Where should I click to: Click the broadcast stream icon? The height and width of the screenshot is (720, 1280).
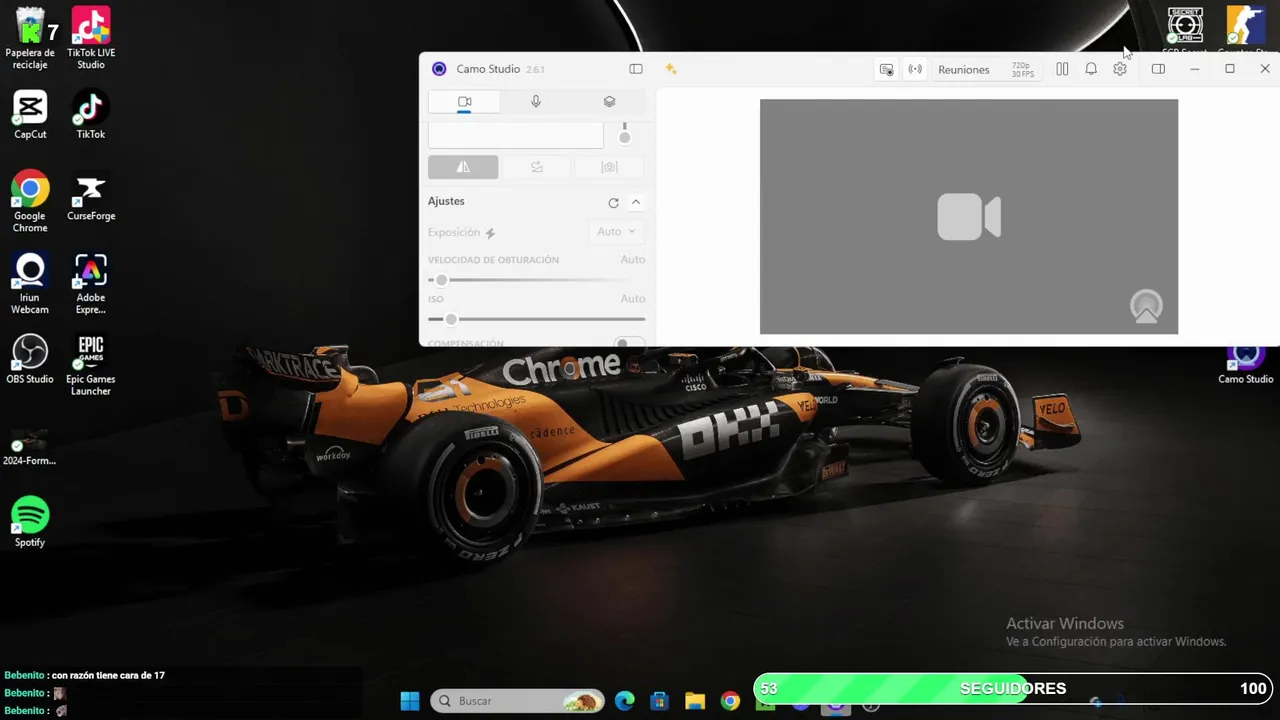tap(915, 70)
